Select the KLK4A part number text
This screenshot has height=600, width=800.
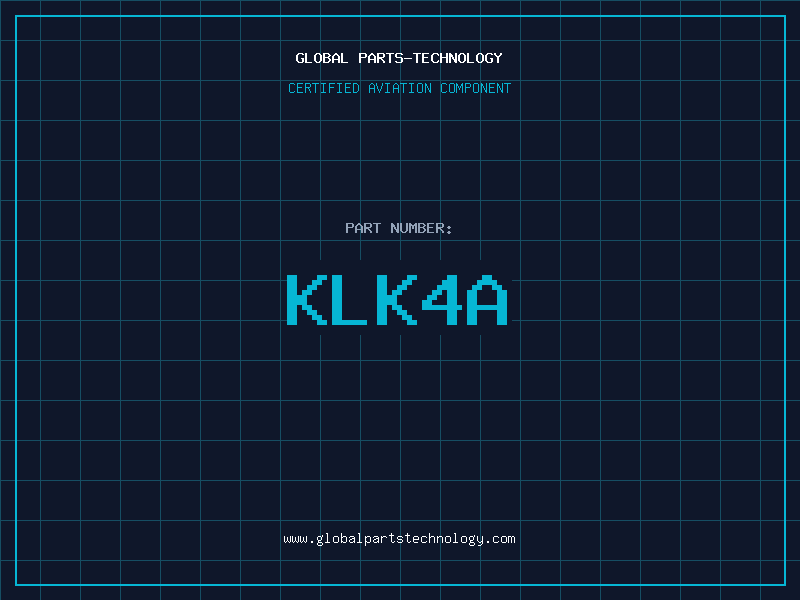(397, 300)
